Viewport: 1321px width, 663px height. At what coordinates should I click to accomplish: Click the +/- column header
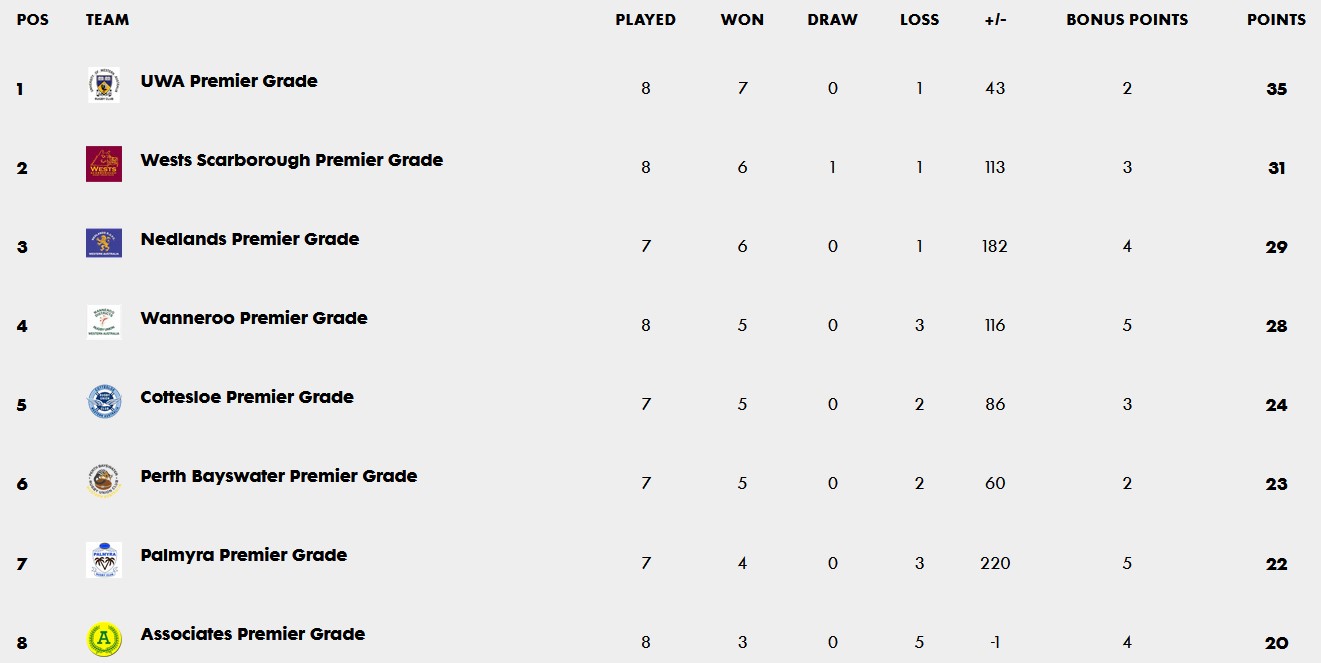pyautogui.click(x=995, y=20)
